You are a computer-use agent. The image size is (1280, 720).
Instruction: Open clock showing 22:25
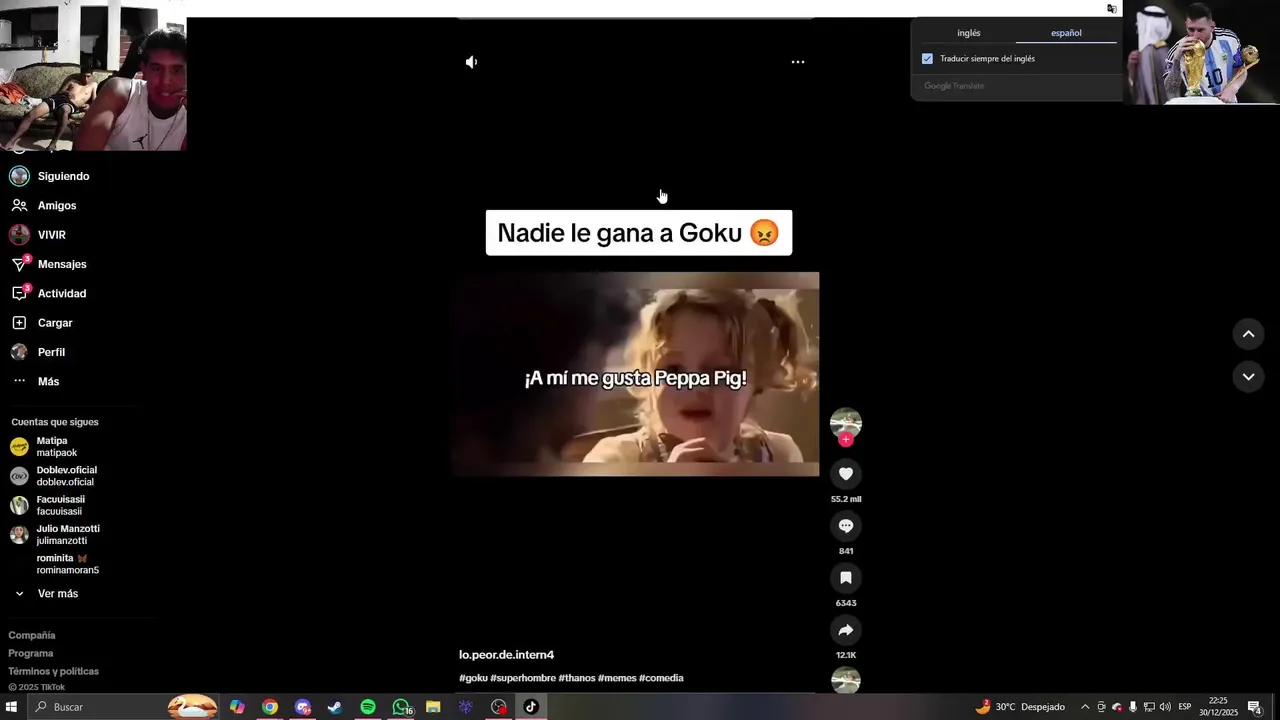[x=1218, y=707]
